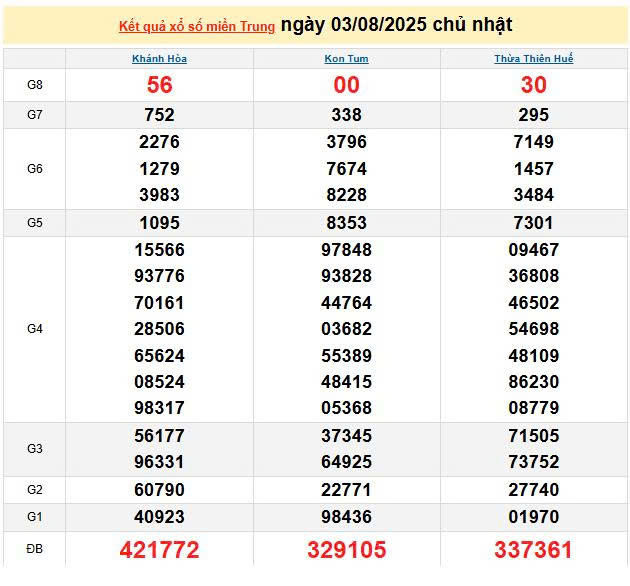This screenshot has width=630, height=586.
Task: Select G3 number 73752
Action: click(x=534, y=462)
